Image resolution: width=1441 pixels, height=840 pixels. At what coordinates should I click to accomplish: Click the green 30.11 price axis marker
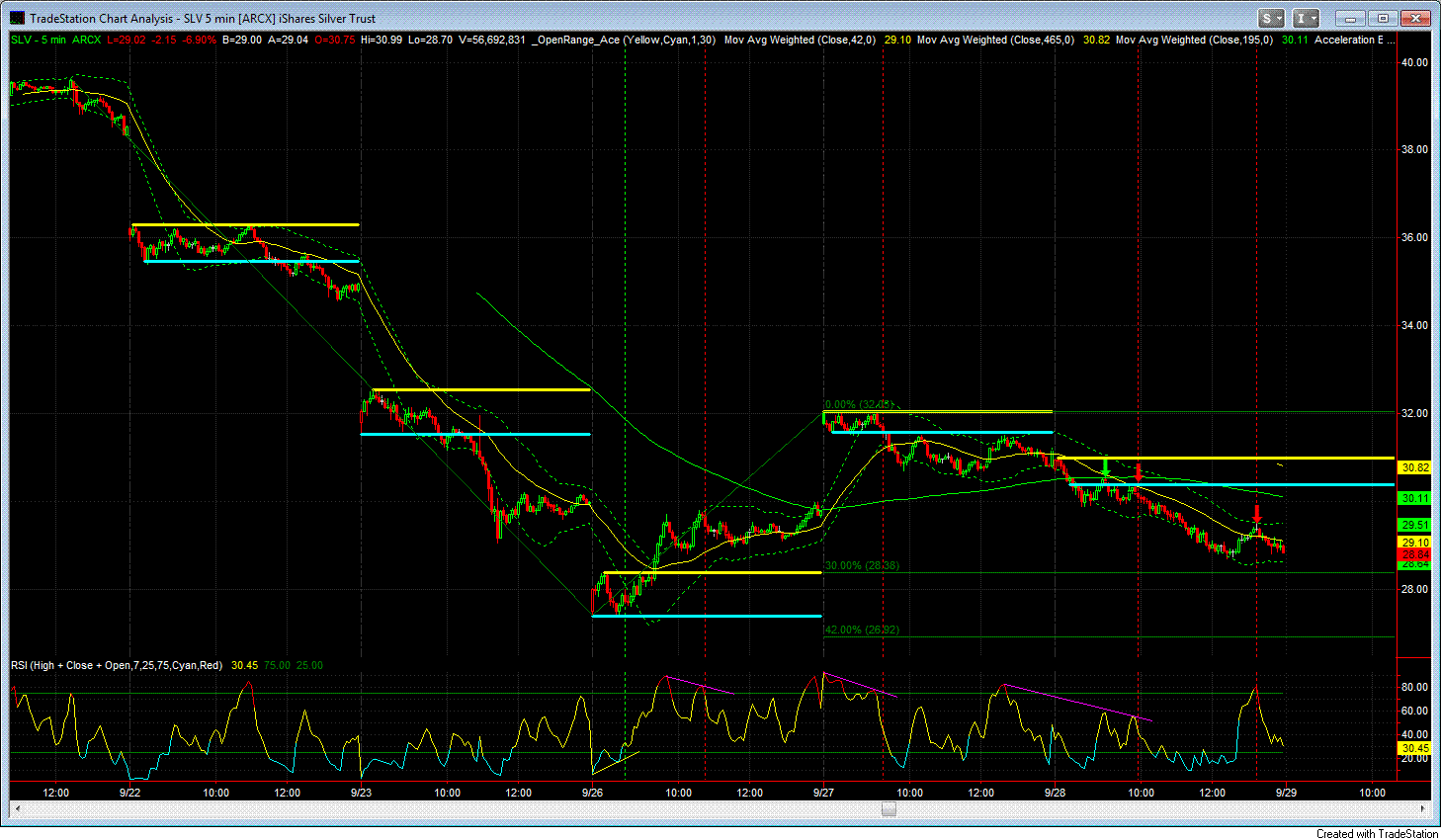pyautogui.click(x=1415, y=498)
